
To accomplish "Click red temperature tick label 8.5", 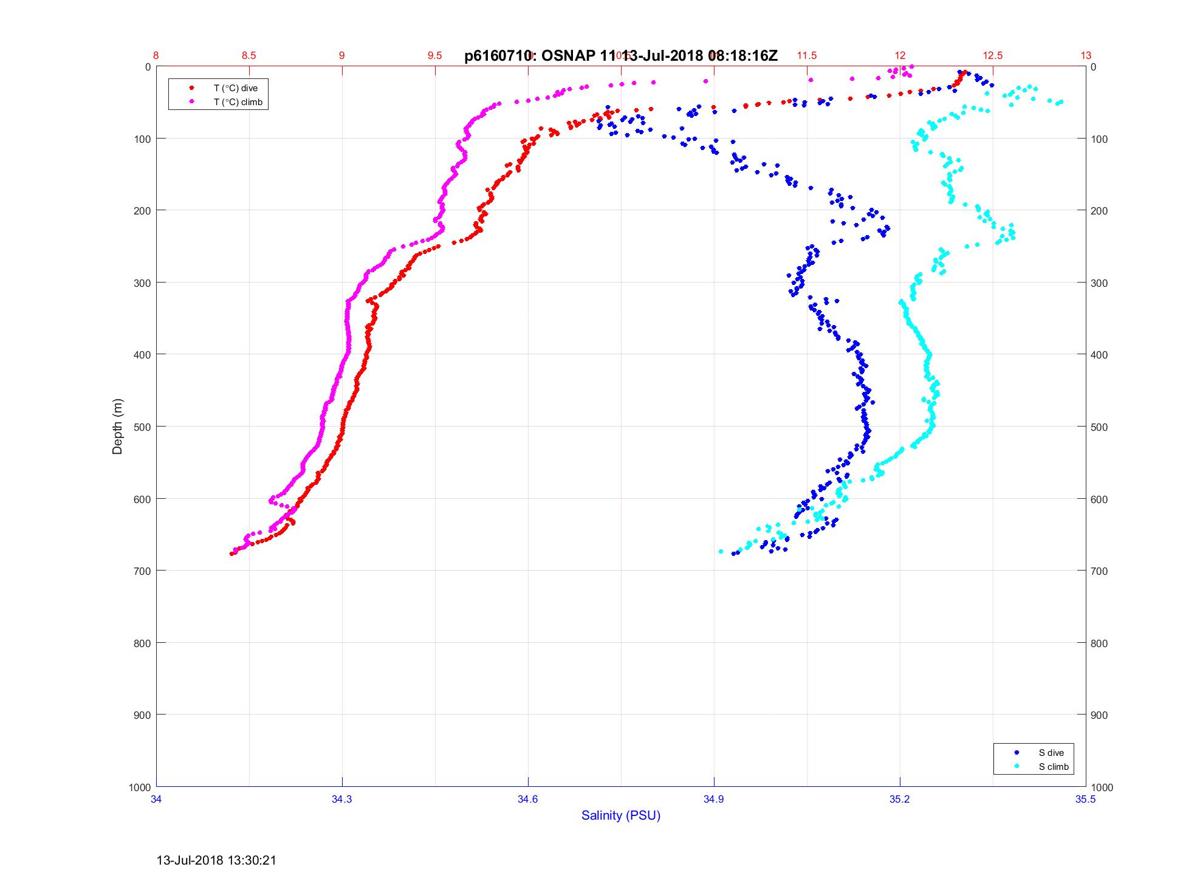I will pyautogui.click(x=249, y=55).
